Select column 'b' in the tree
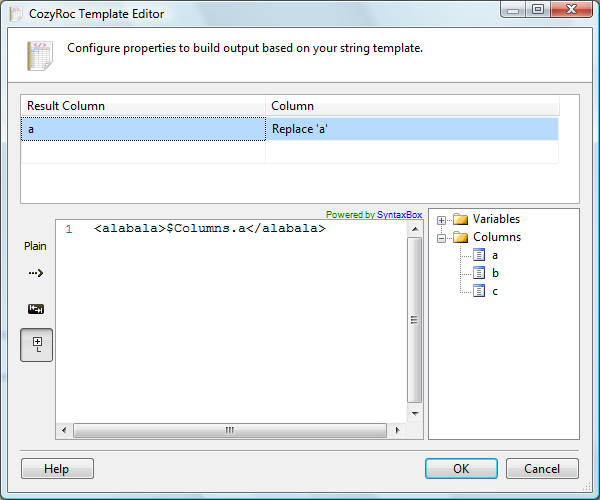This screenshot has height=500, width=600. click(495, 273)
